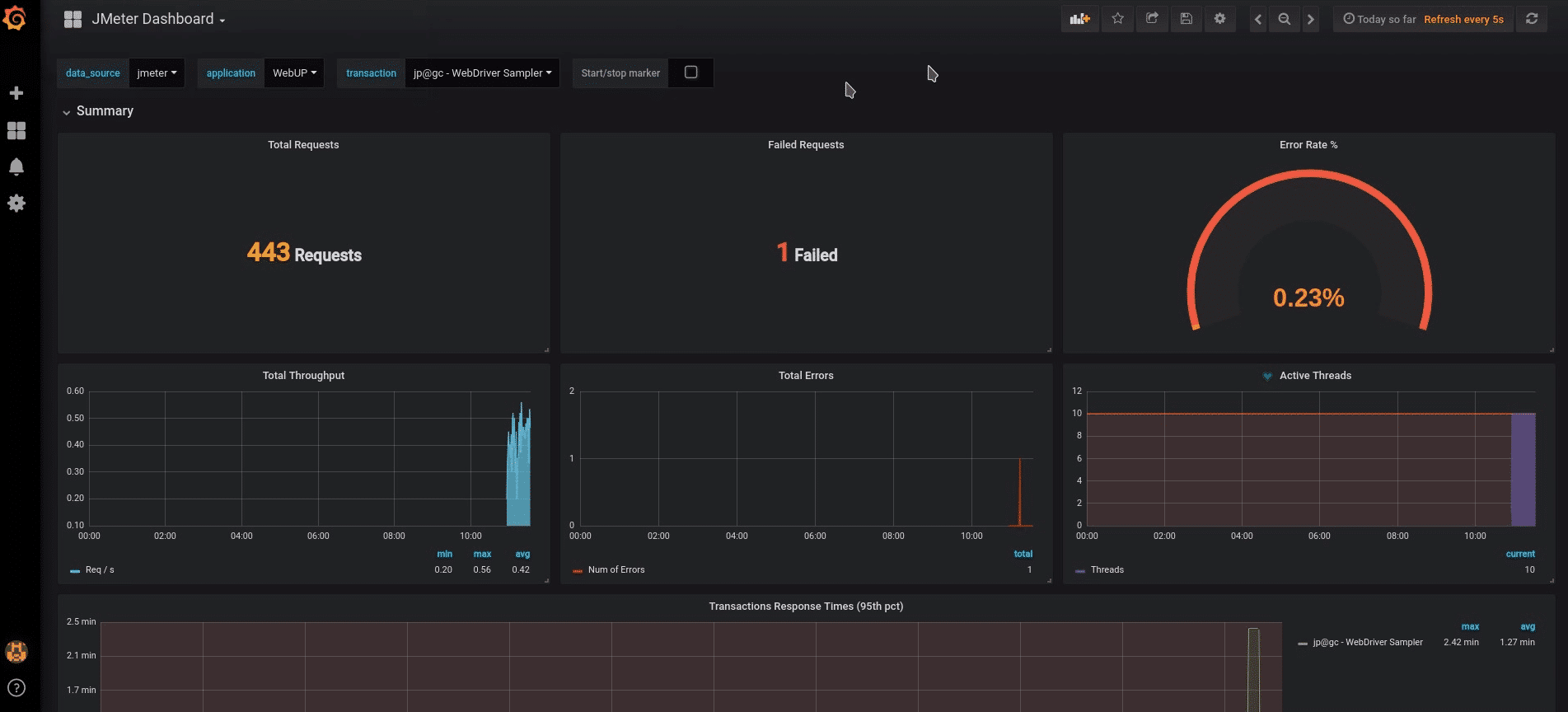Click the transaction variable label
Image resolution: width=1568 pixels, height=712 pixels.
click(371, 73)
